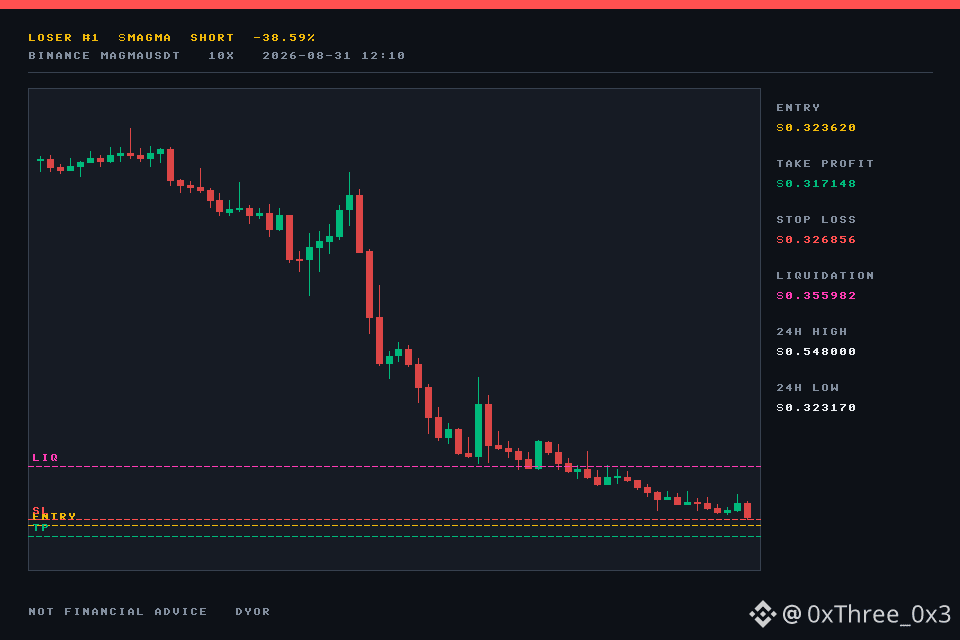This screenshot has width=960, height=640.
Task: Click the TAKE PROFIT heading
Action: tap(825, 164)
